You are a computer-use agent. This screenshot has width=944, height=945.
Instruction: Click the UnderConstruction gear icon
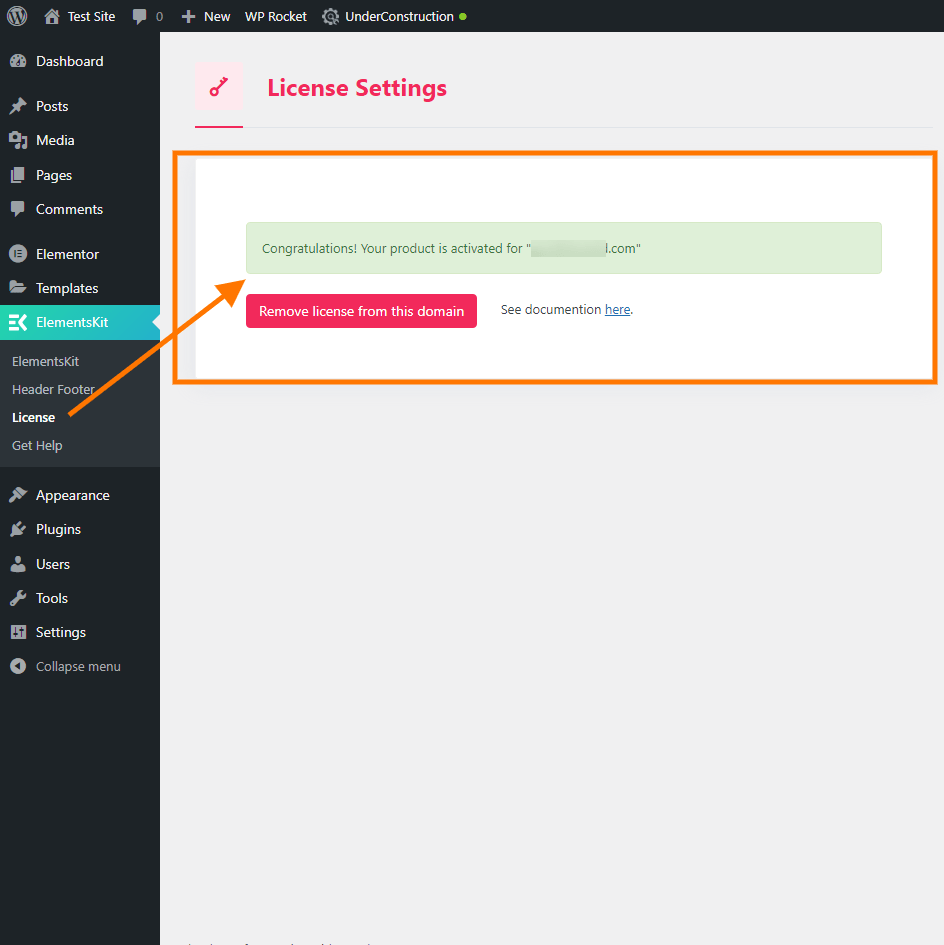[x=330, y=16]
